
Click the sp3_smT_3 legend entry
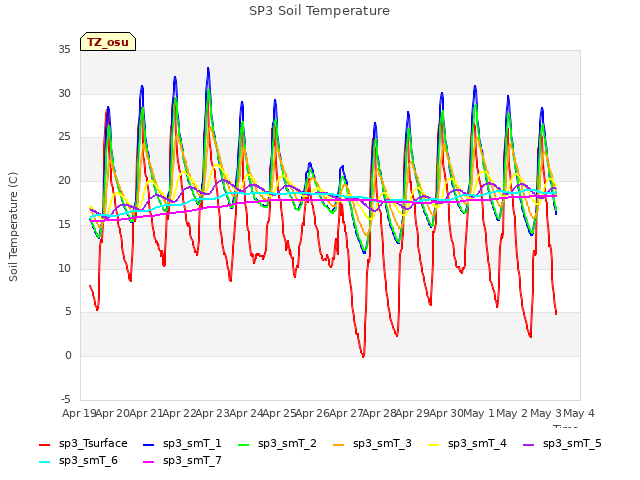tap(373, 443)
